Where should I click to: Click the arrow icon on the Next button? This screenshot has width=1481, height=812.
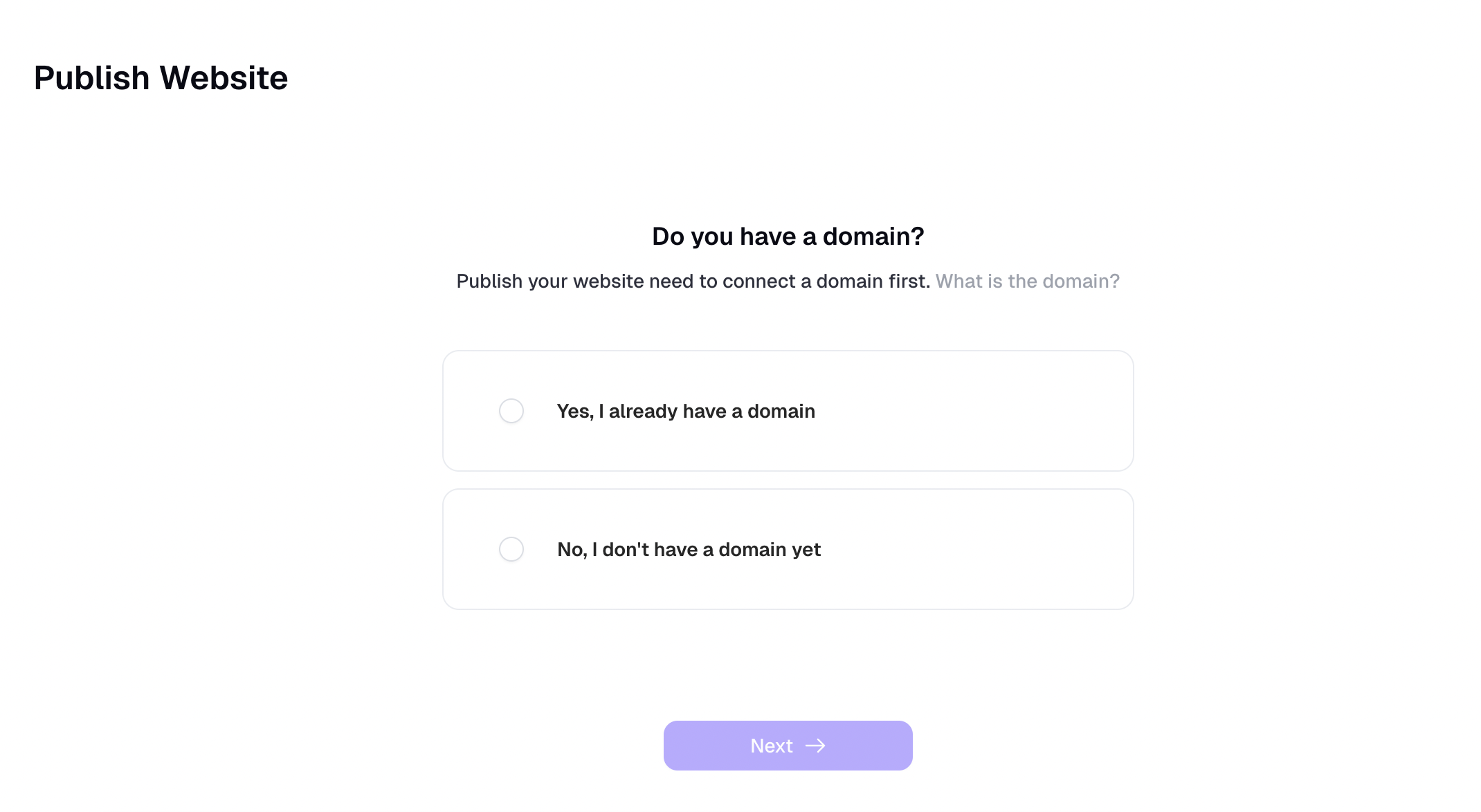click(815, 746)
